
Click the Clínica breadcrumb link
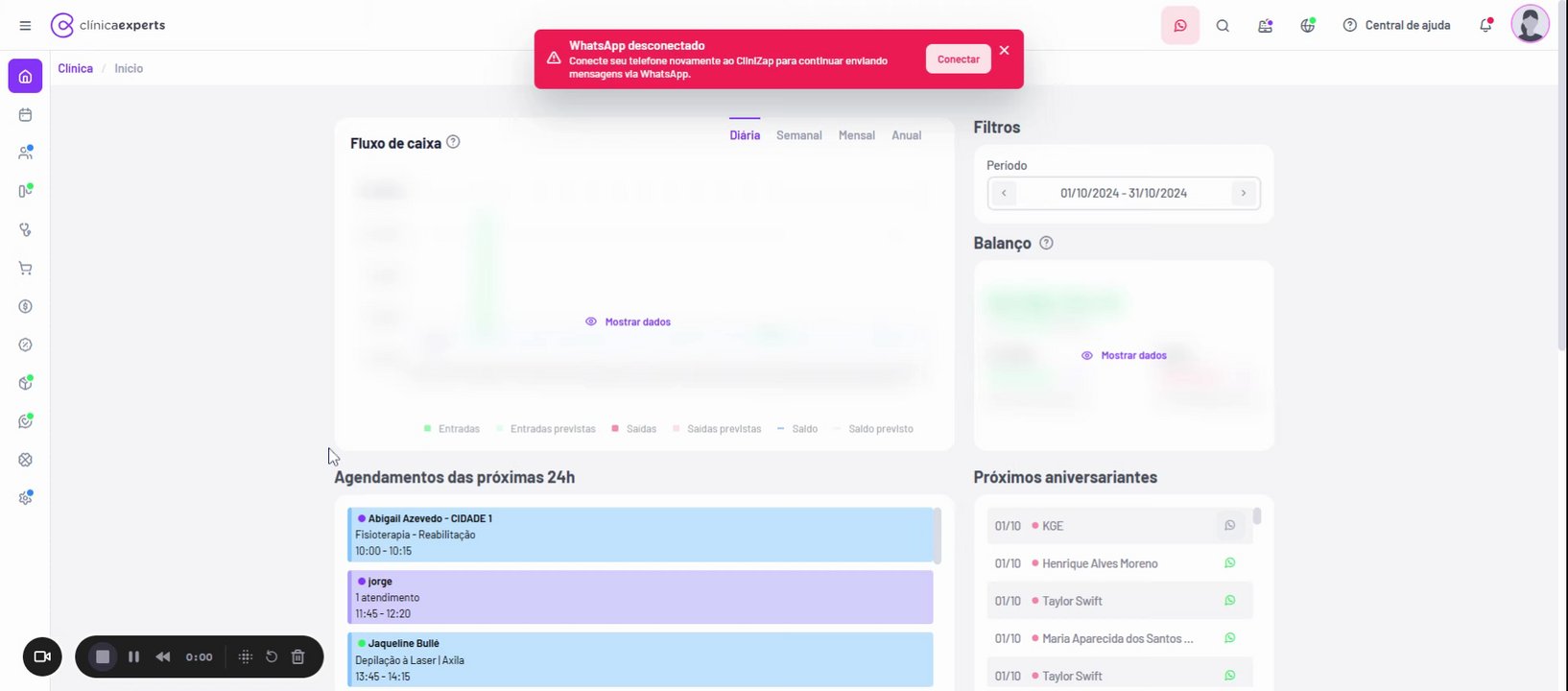(x=75, y=68)
